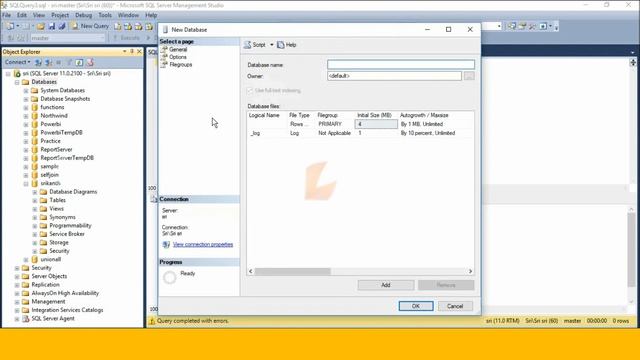Click Database Engine Query icon beside New Query
Screen dimensions: 640x360
tap(118, 26)
